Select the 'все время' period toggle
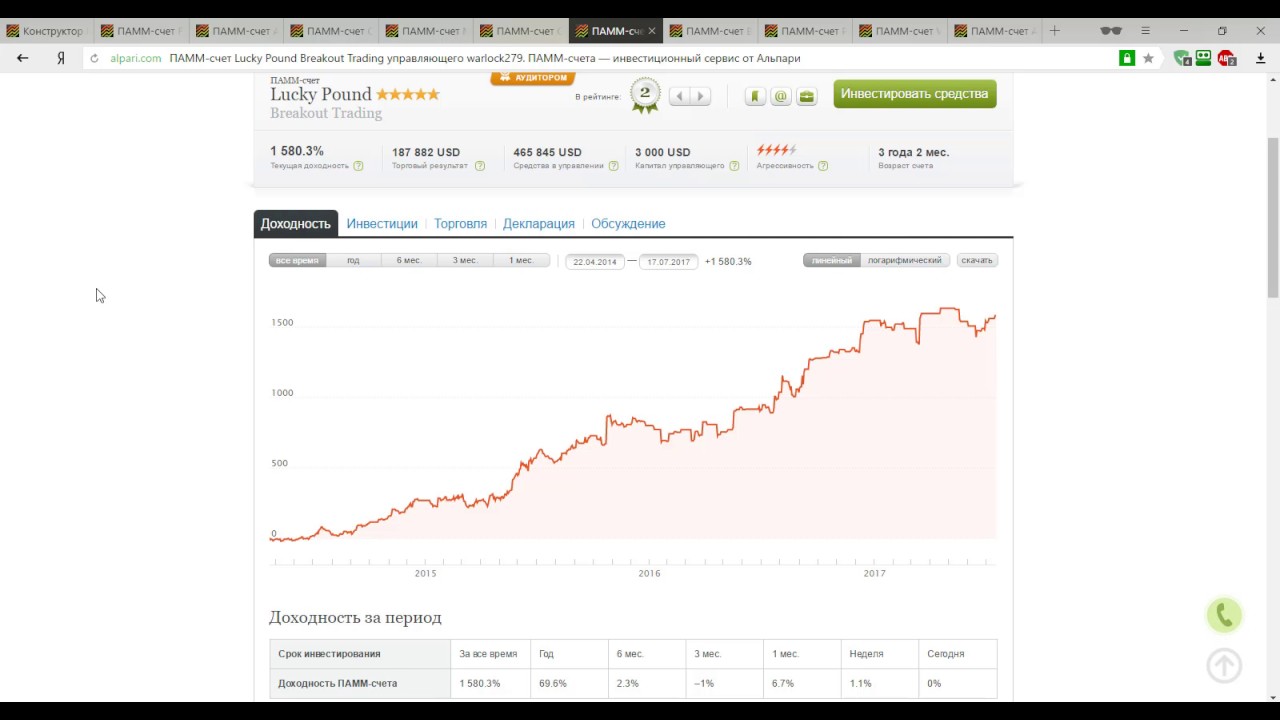1280x720 pixels. (x=297, y=260)
